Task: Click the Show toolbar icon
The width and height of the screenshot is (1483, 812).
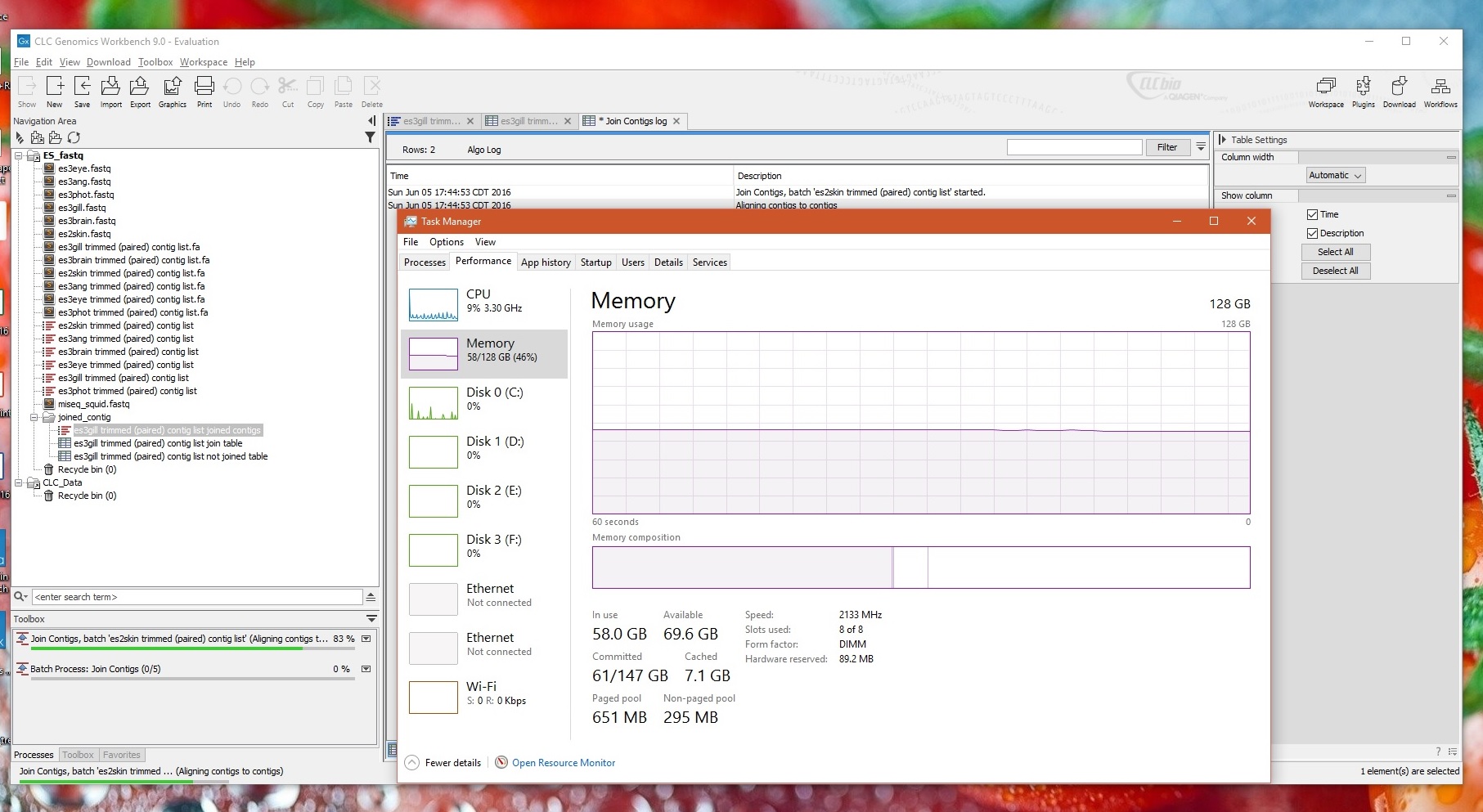Action: pos(27,91)
